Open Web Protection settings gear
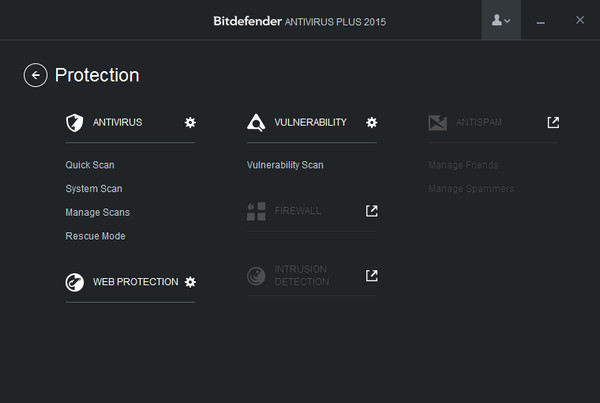This screenshot has height=403, width=600. 190,282
